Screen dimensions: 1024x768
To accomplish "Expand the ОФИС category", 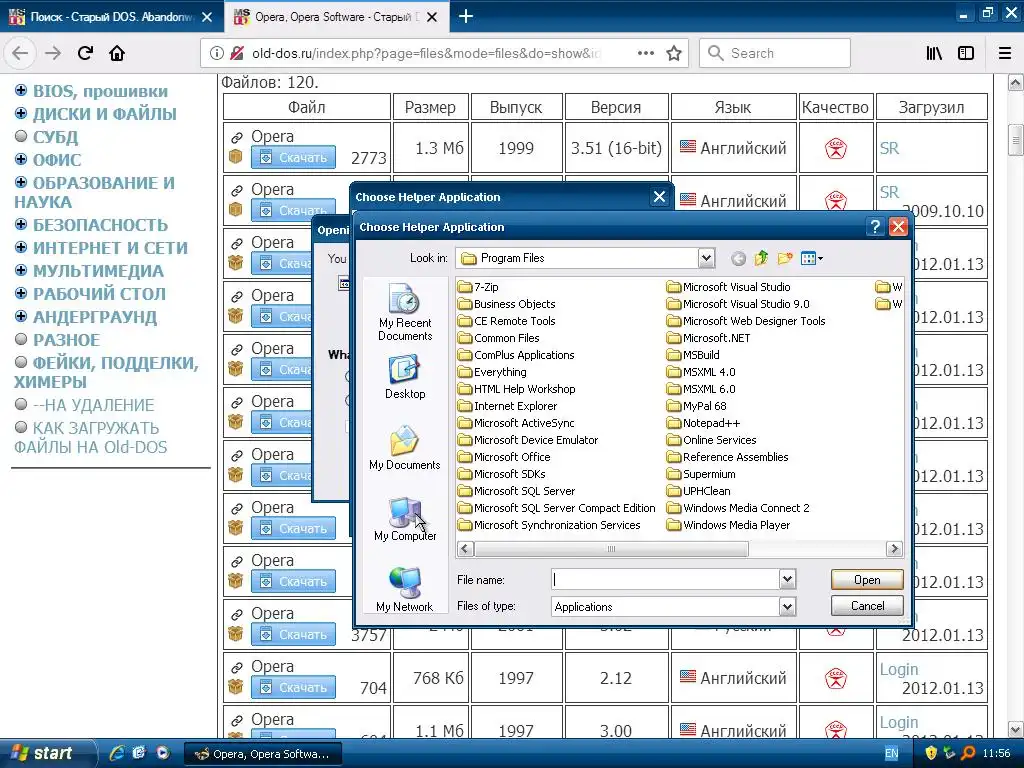I will tap(21, 159).
